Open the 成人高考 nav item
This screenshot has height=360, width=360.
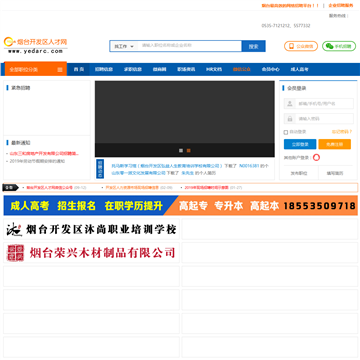[x=299, y=69]
